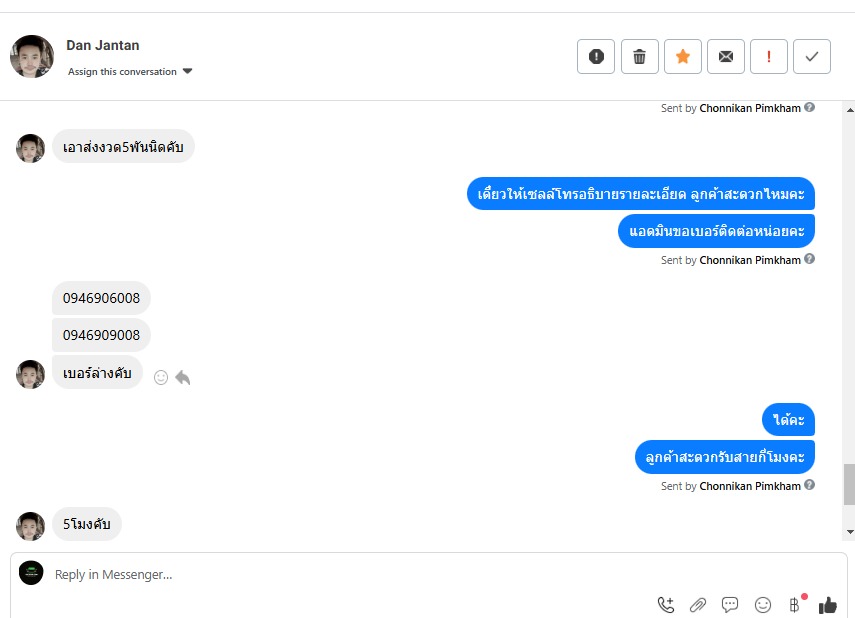Delete conversation using the trash icon
Viewport: 855px width, 618px height.
(640, 56)
